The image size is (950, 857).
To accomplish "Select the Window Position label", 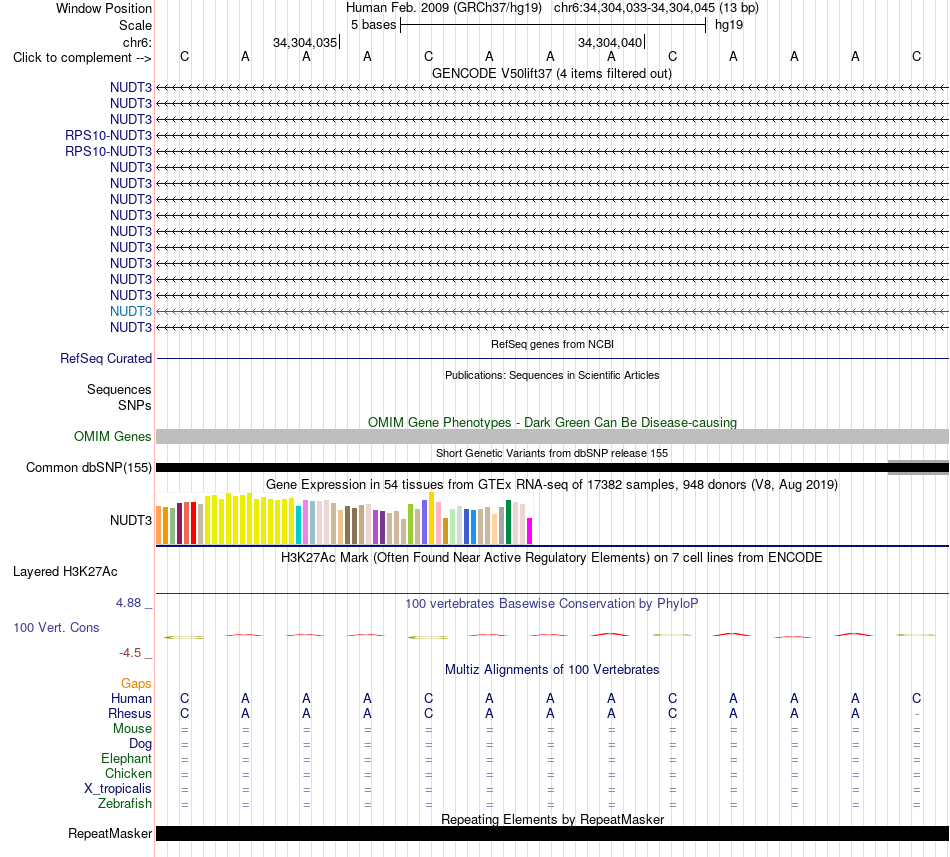I will [x=104, y=8].
